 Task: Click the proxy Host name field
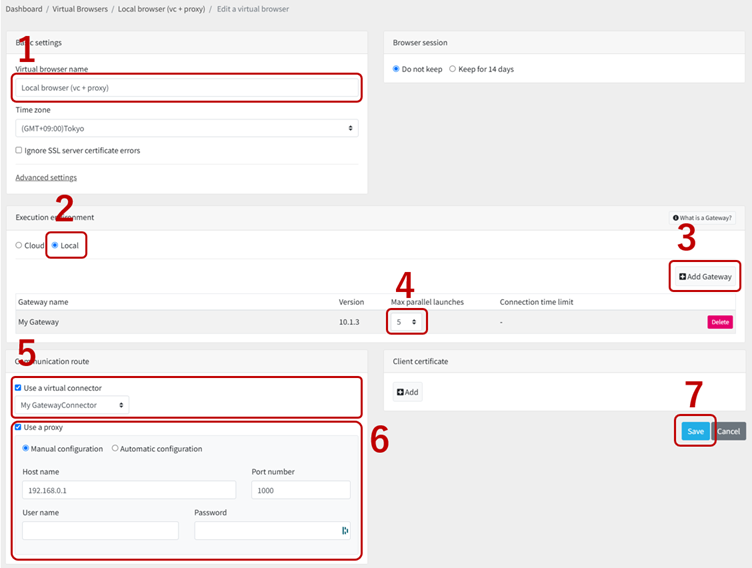click(x=129, y=490)
